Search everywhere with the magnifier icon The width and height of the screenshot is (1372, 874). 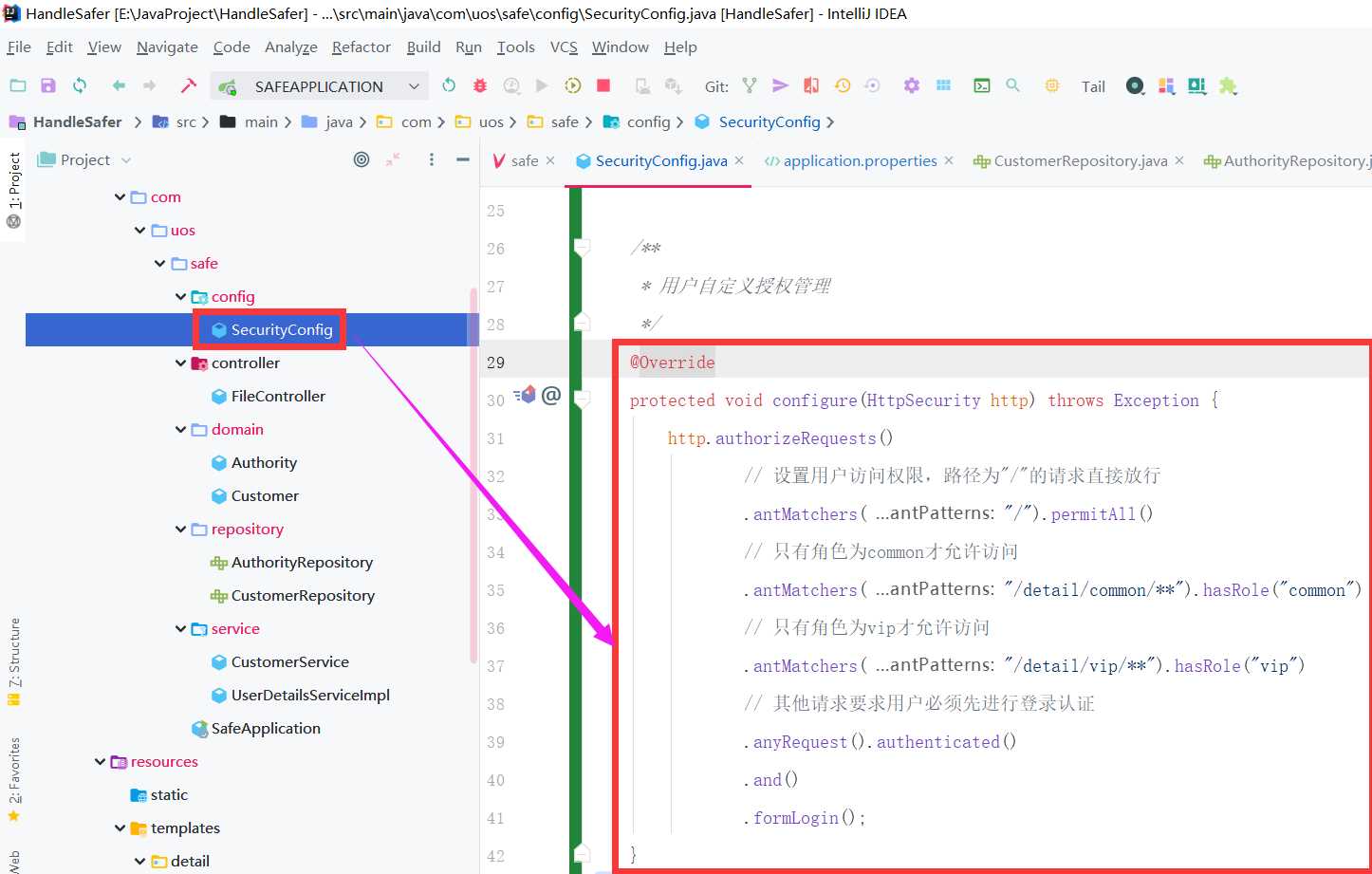[x=1013, y=85]
